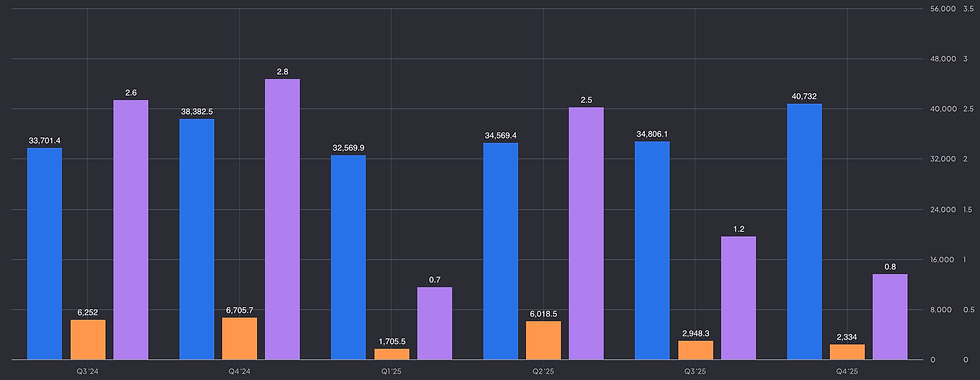
Task: Select the purple Q4'24 bar labeled 2.8
Action: pyautogui.click(x=282, y=219)
